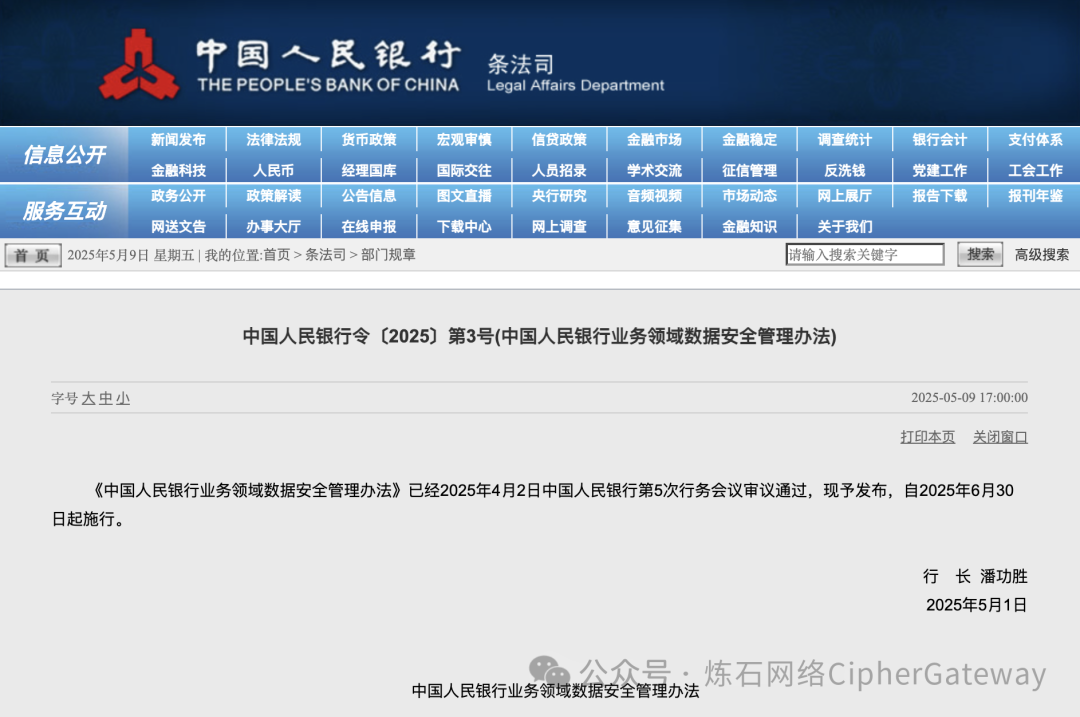Set font size to 大
This screenshot has width=1080, height=717.
88,398
